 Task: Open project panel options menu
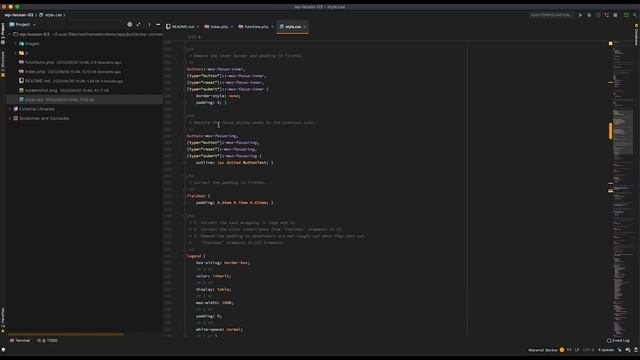149,24
